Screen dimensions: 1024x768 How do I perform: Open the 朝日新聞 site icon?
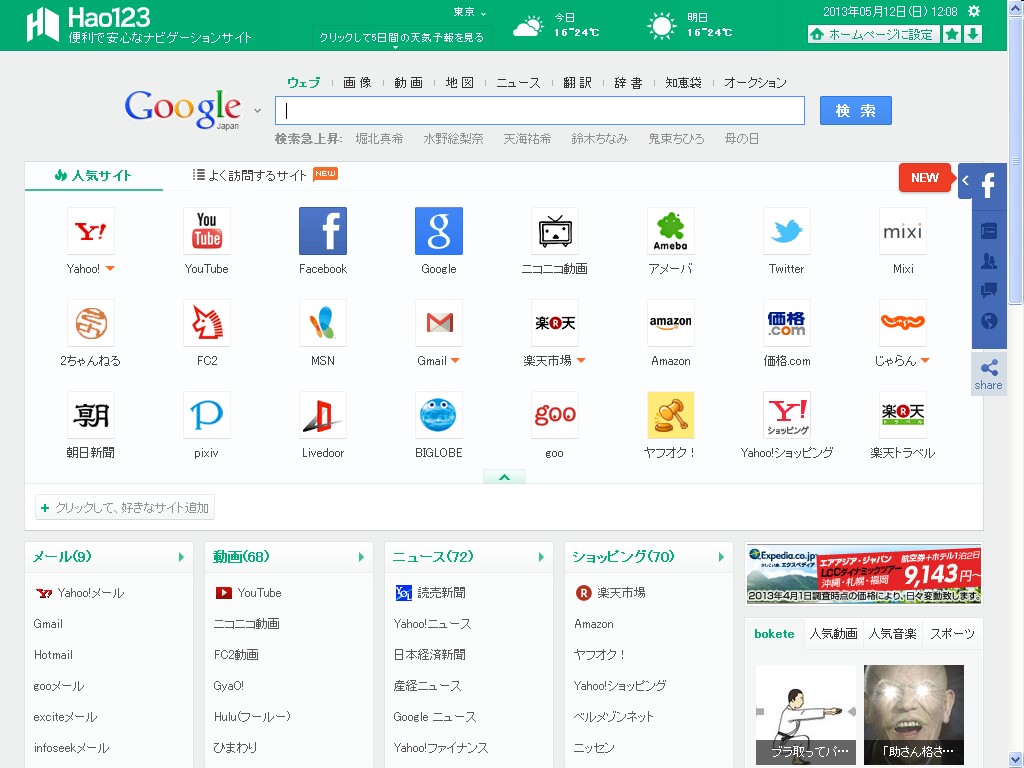click(91, 415)
